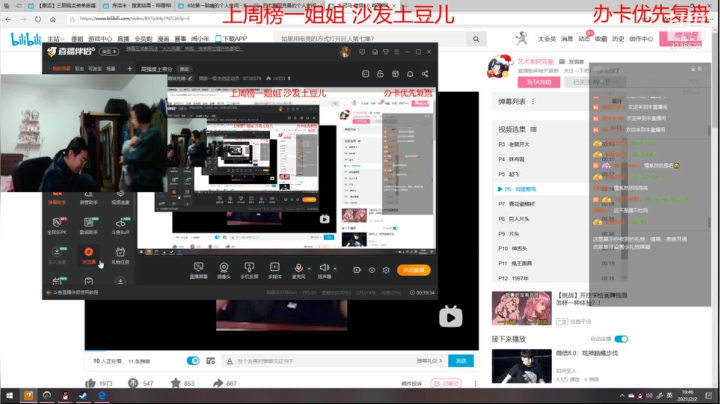
Task: Click the coin icon showing 547
Action: [133, 383]
